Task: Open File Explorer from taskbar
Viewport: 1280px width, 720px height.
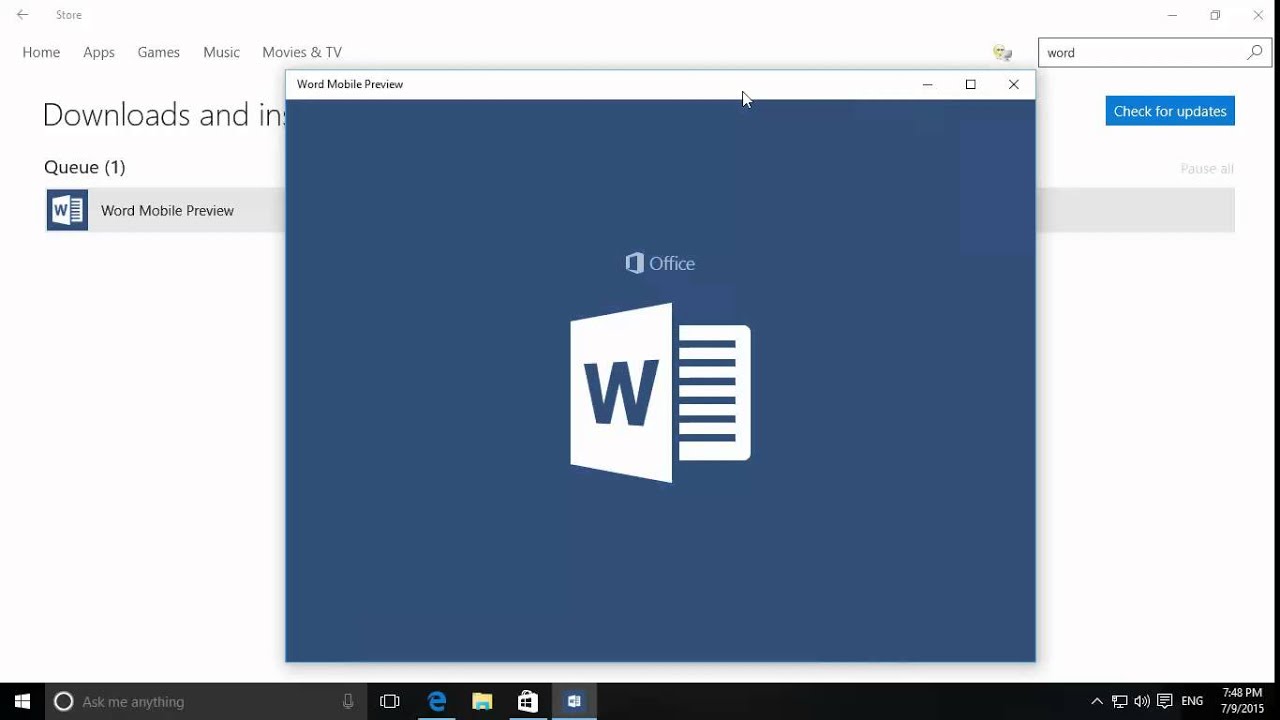Action: [482, 701]
